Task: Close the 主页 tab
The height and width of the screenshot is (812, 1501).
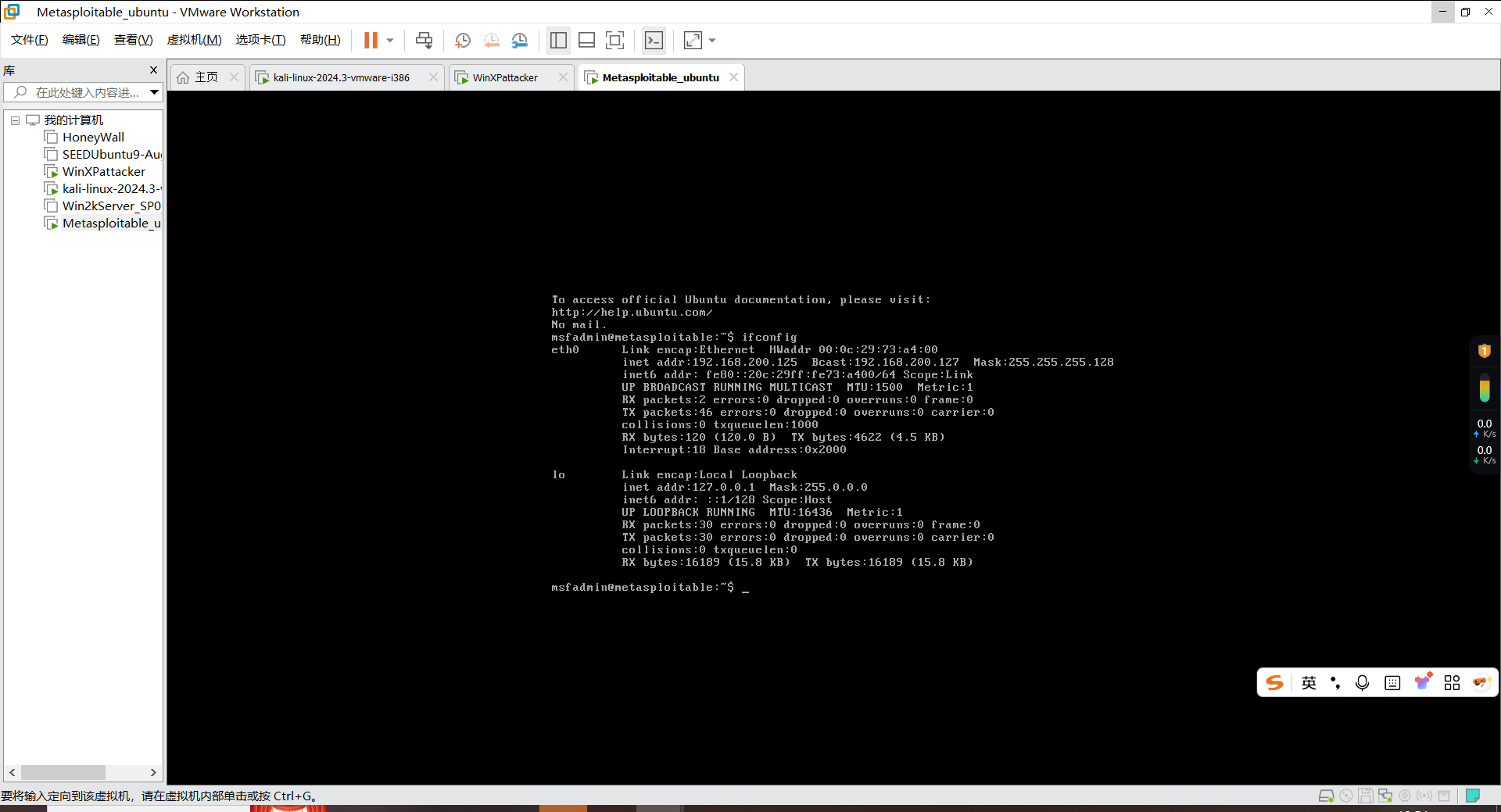Action: pos(234,77)
